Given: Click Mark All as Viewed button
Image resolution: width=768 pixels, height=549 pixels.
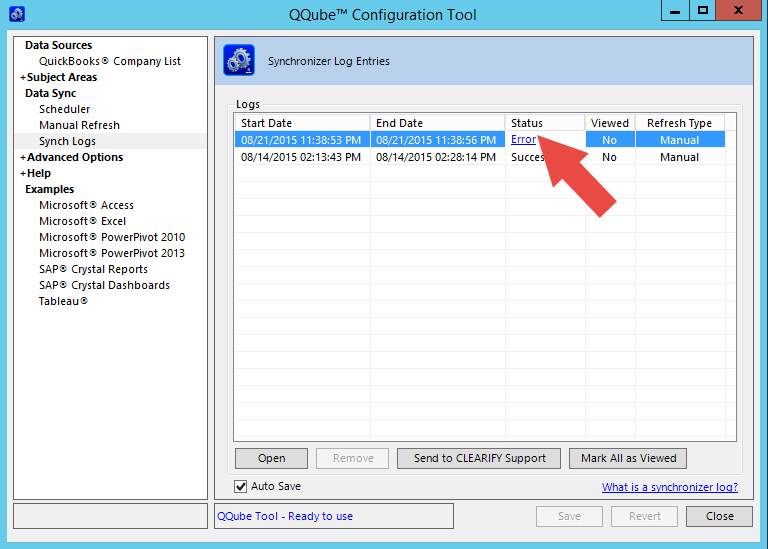Looking at the screenshot, I should (x=628, y=458).
